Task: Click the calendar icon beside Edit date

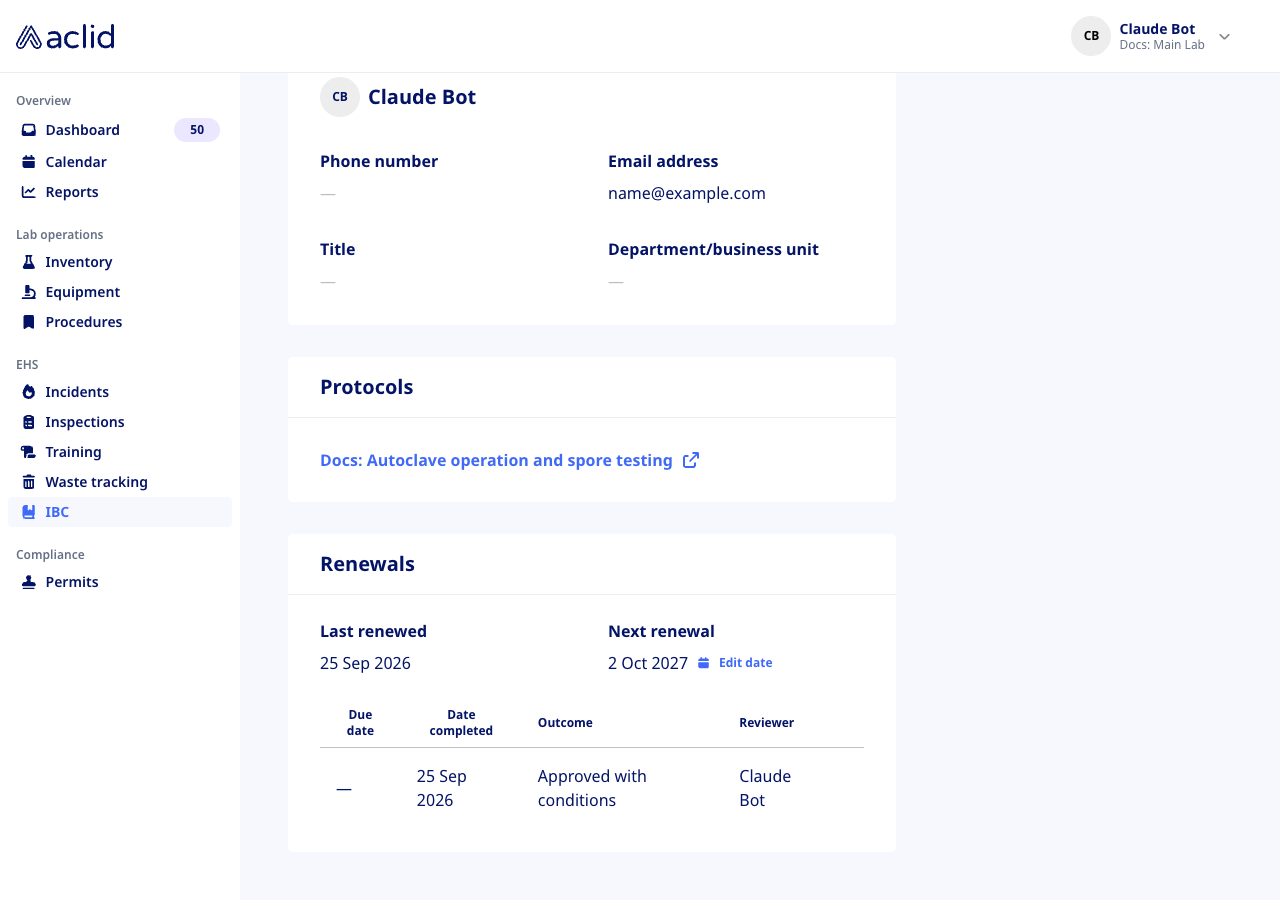Action: pos(704,663)
